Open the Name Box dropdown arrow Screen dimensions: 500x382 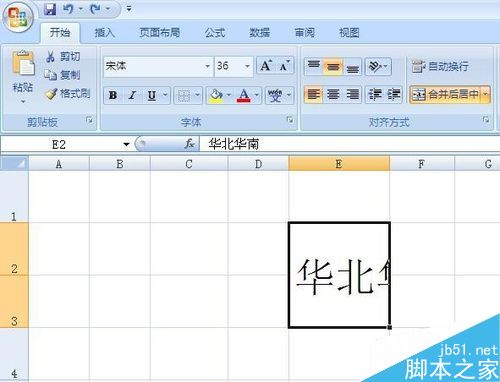point(126,145)
